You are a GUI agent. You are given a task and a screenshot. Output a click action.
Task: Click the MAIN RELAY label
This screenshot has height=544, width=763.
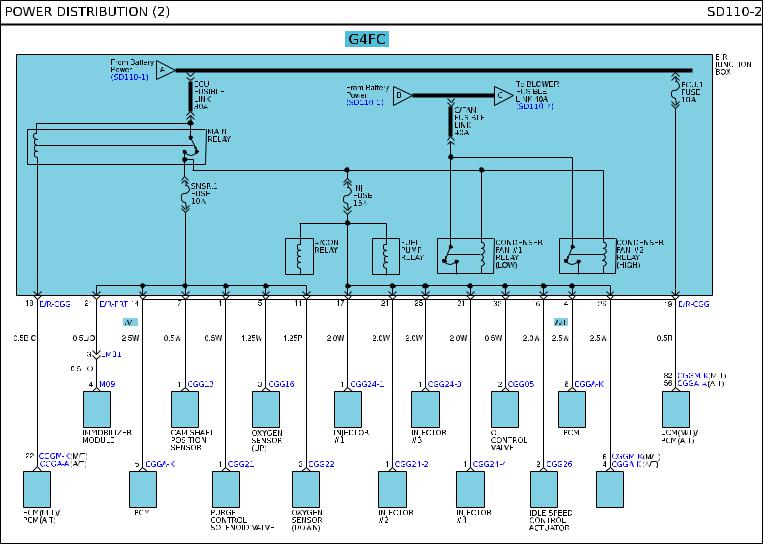click(219, 135)
